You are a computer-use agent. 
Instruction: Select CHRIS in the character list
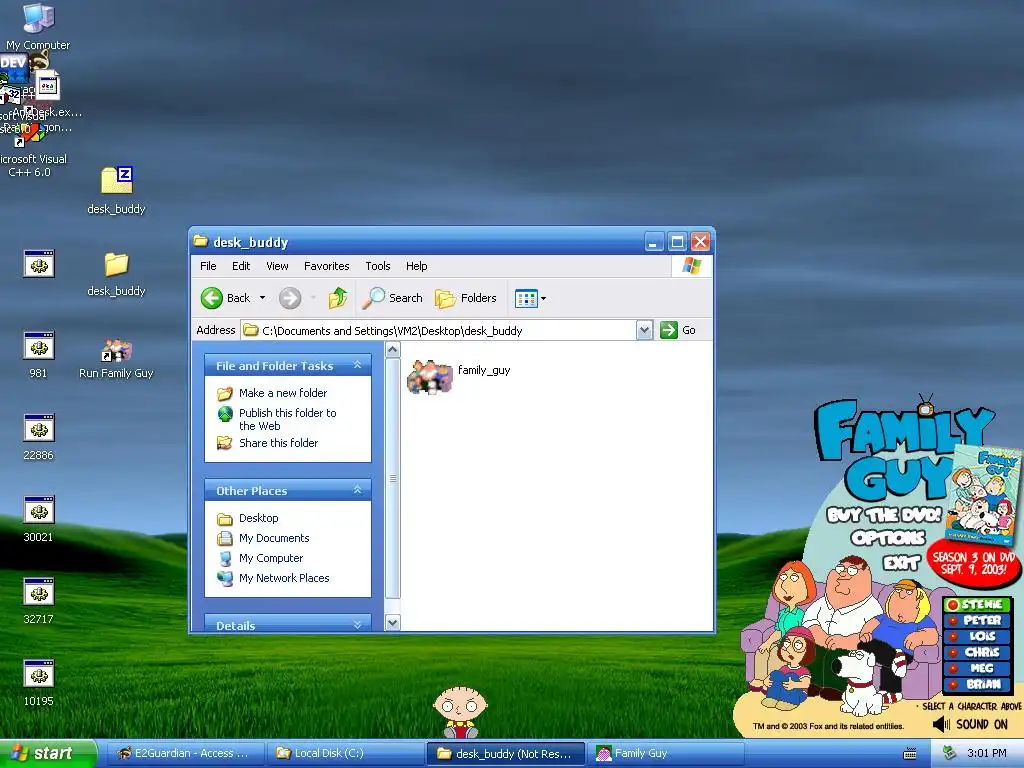click(x=977, y=652)
